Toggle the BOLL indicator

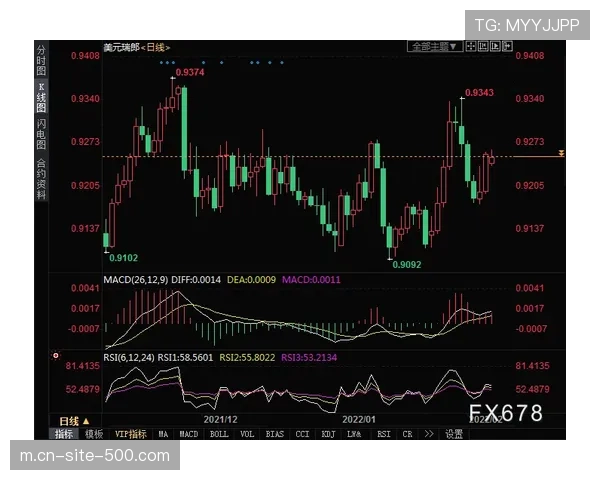coord(219,434)
